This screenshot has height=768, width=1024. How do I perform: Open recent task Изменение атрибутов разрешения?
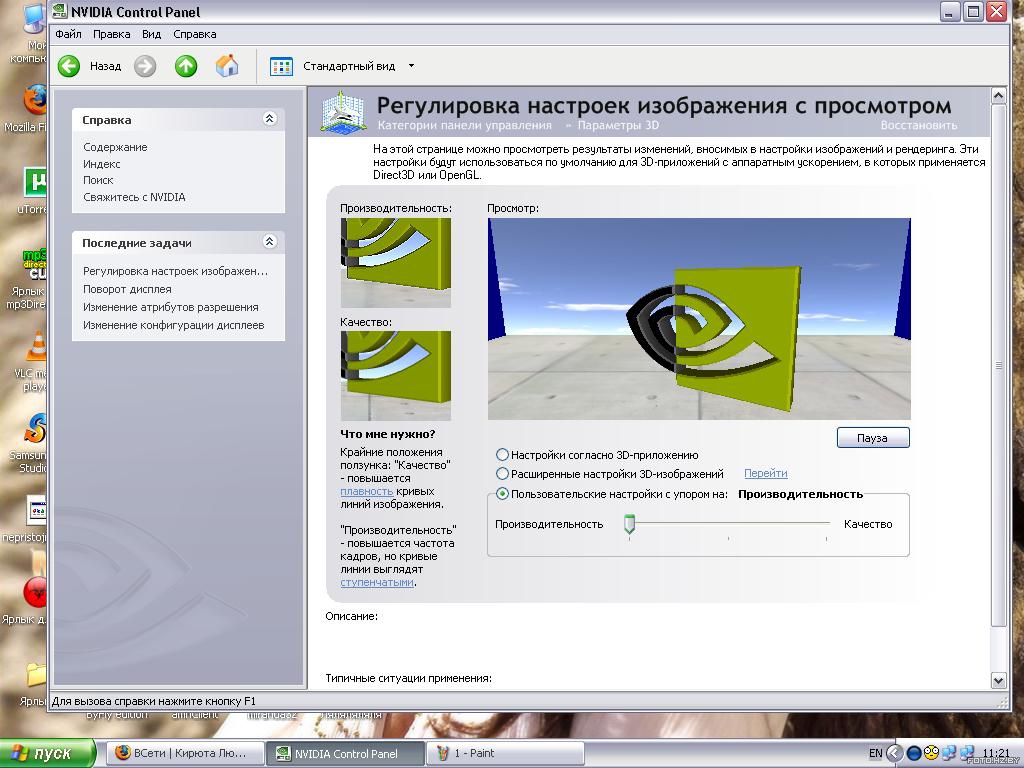point(170,307)
